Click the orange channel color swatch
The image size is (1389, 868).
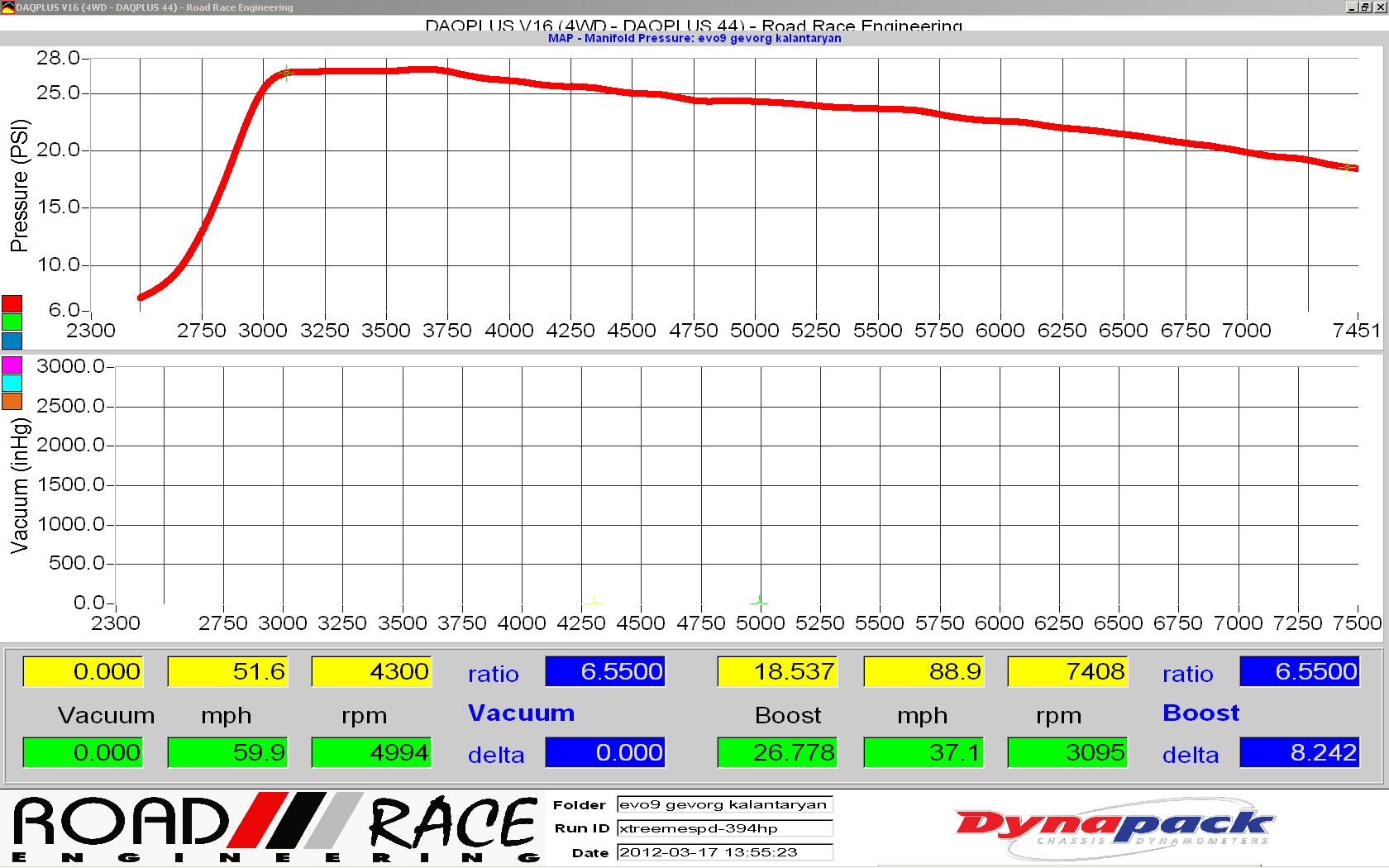click(12, 401)
